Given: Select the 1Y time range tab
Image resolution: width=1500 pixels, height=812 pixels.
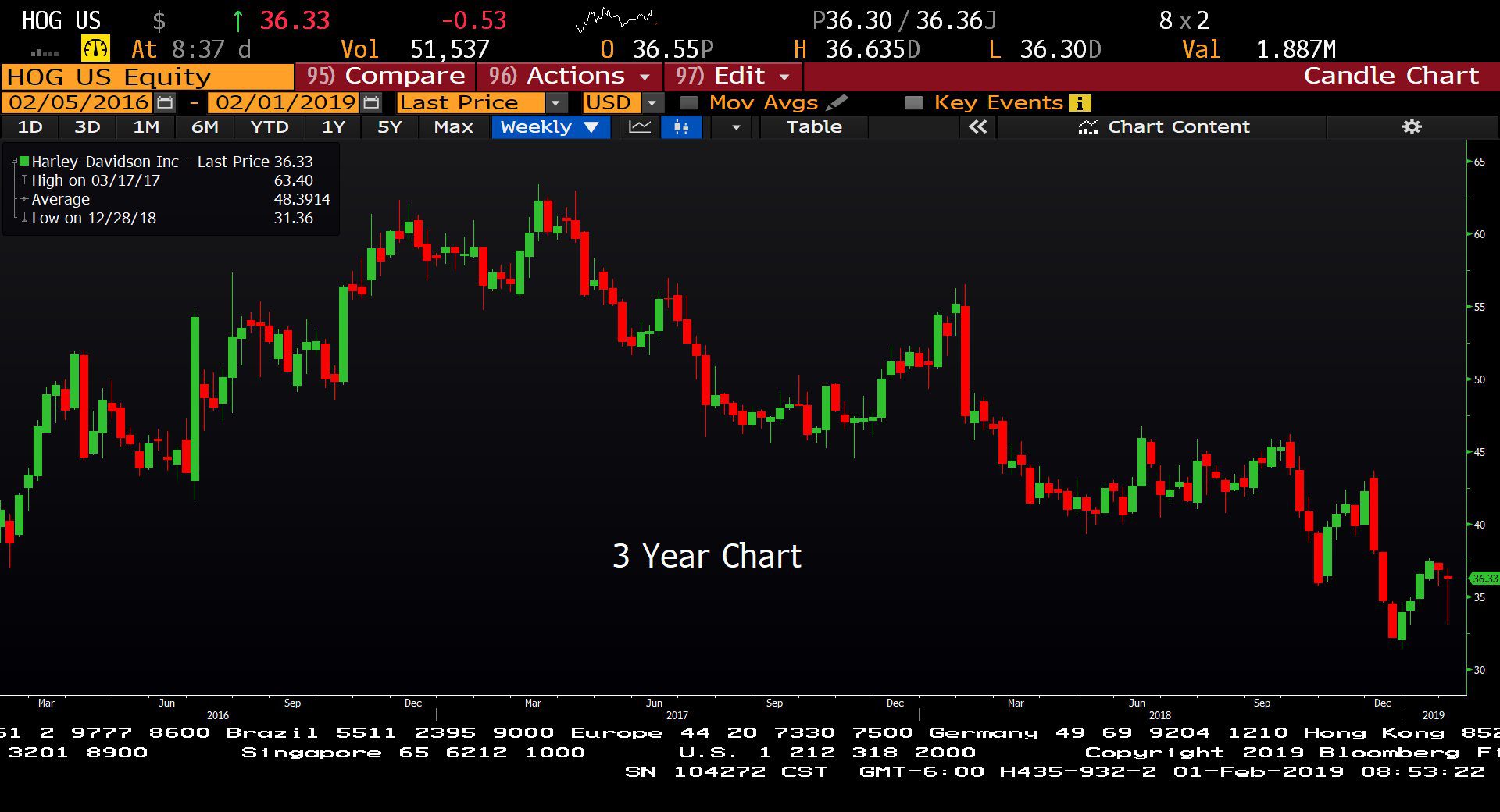Looking at the screenshot, I should [334, 126].
